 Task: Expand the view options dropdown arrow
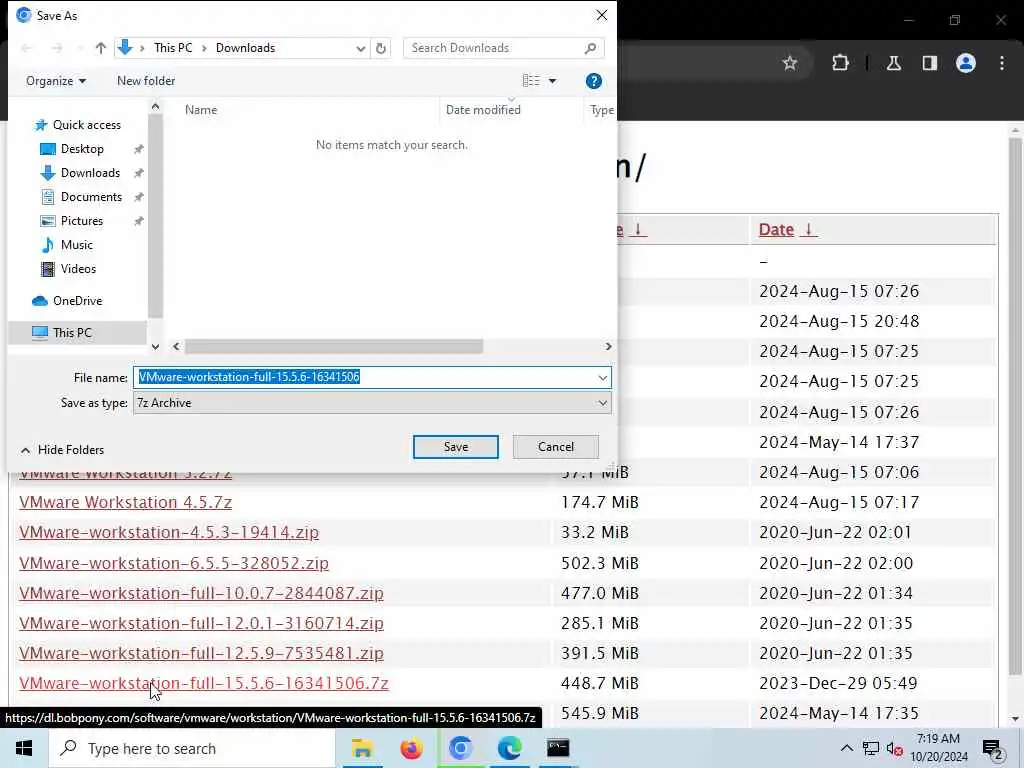click(552, 81)
